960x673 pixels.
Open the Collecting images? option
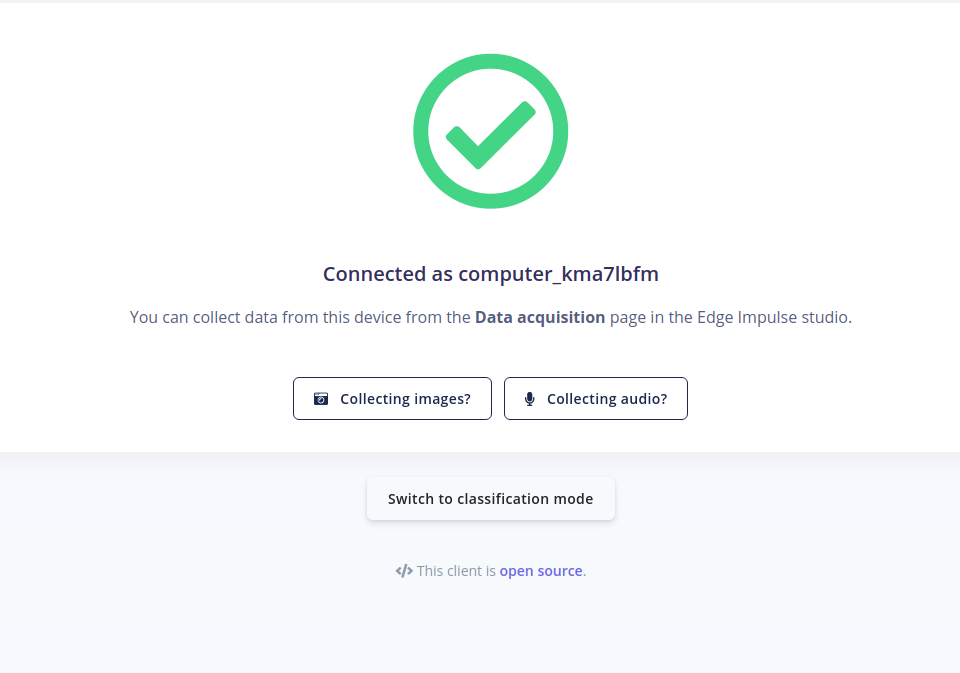tap(392, 399)
